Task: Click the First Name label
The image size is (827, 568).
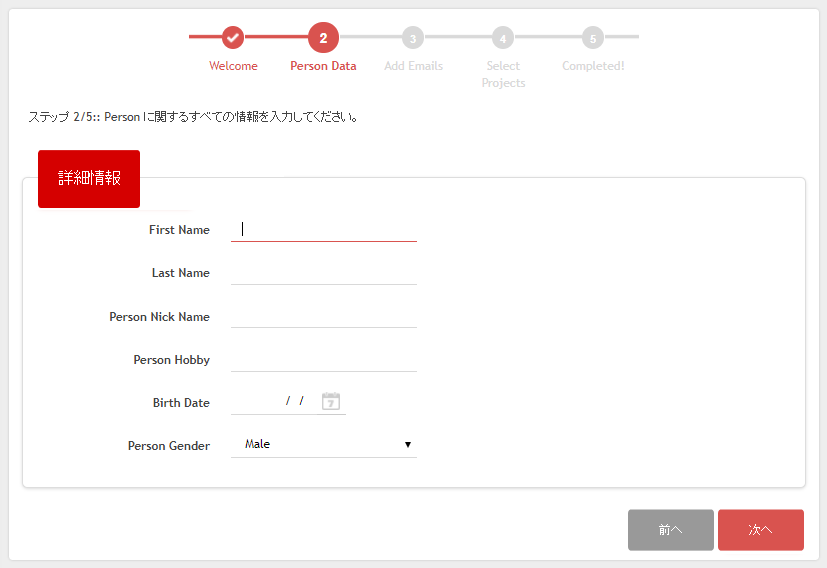Action: [x=179, y=230]
